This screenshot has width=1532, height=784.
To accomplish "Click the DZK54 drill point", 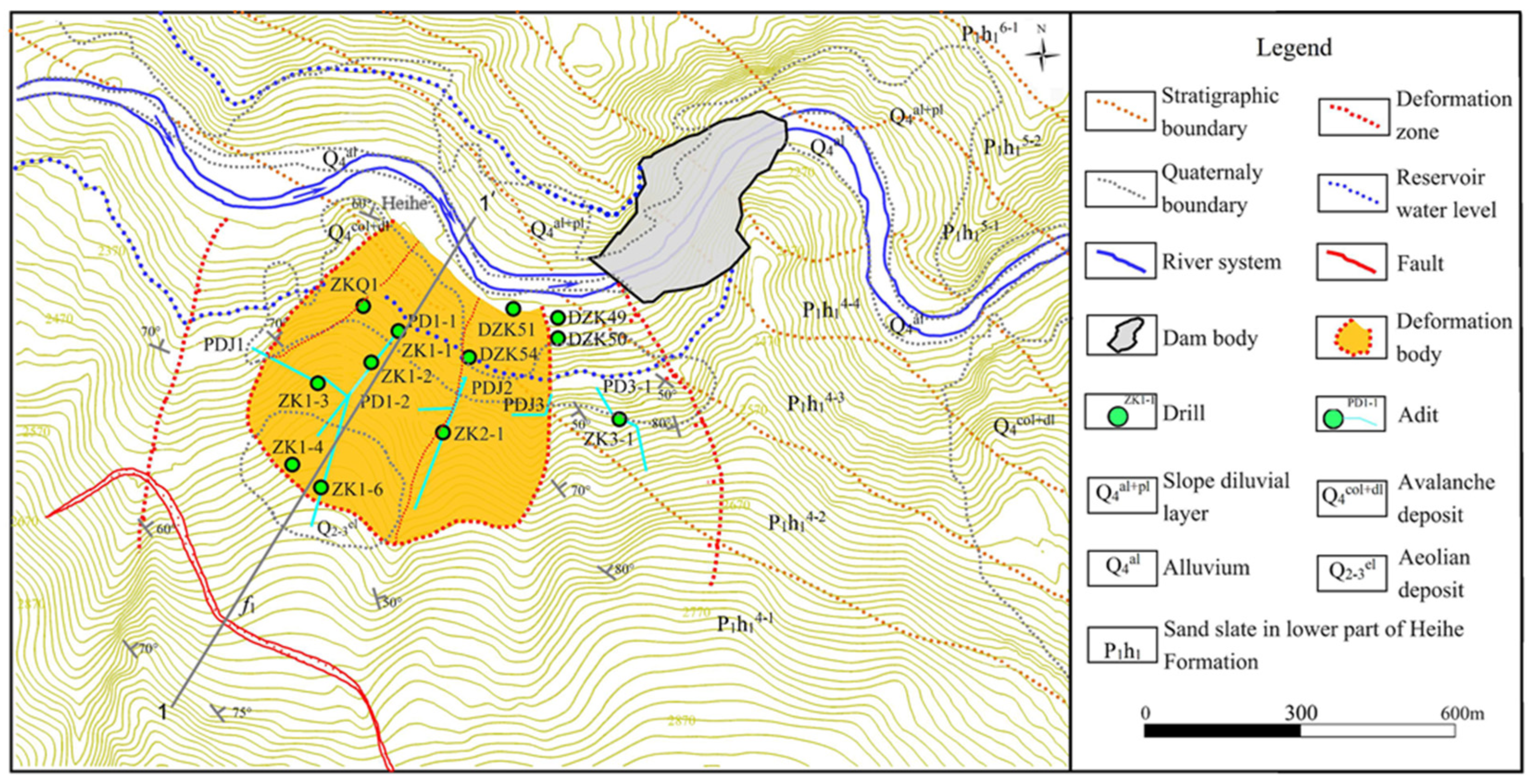I will pos(468,357).
